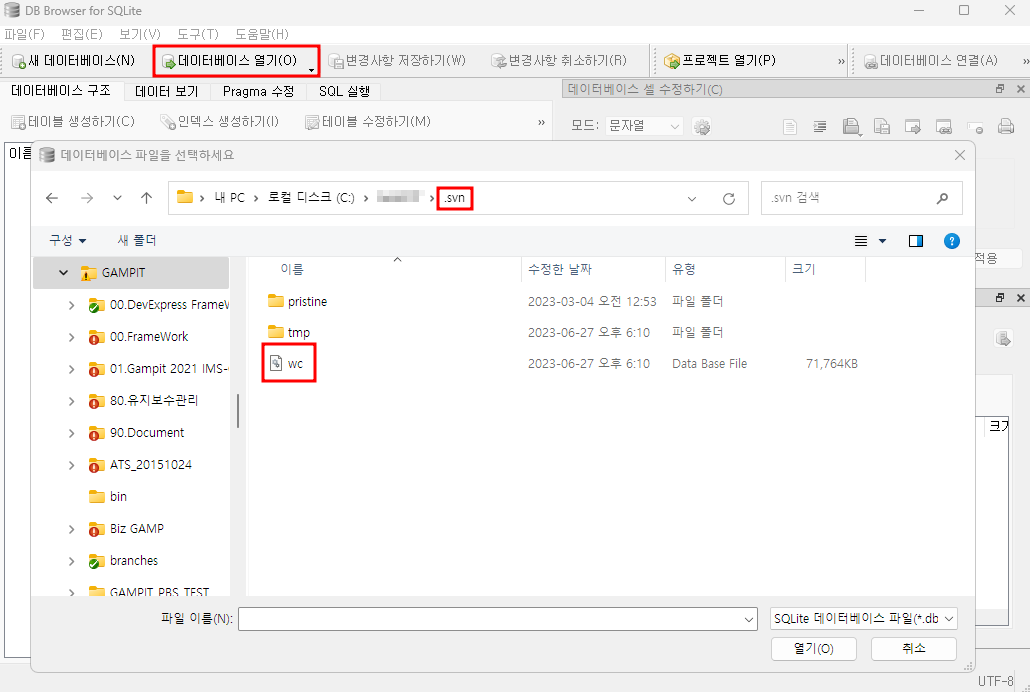The width and height of the screenshot is (1030, 692).
Task: Click the set-NULL minus icon in cell editor
Action: coord(975,127)
